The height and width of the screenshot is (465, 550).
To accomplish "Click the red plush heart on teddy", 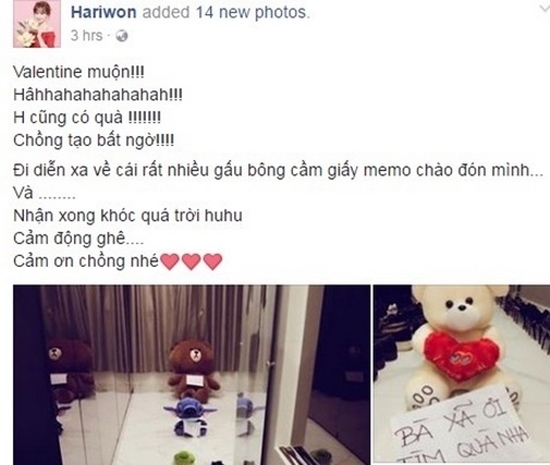I will pos(458,356).
